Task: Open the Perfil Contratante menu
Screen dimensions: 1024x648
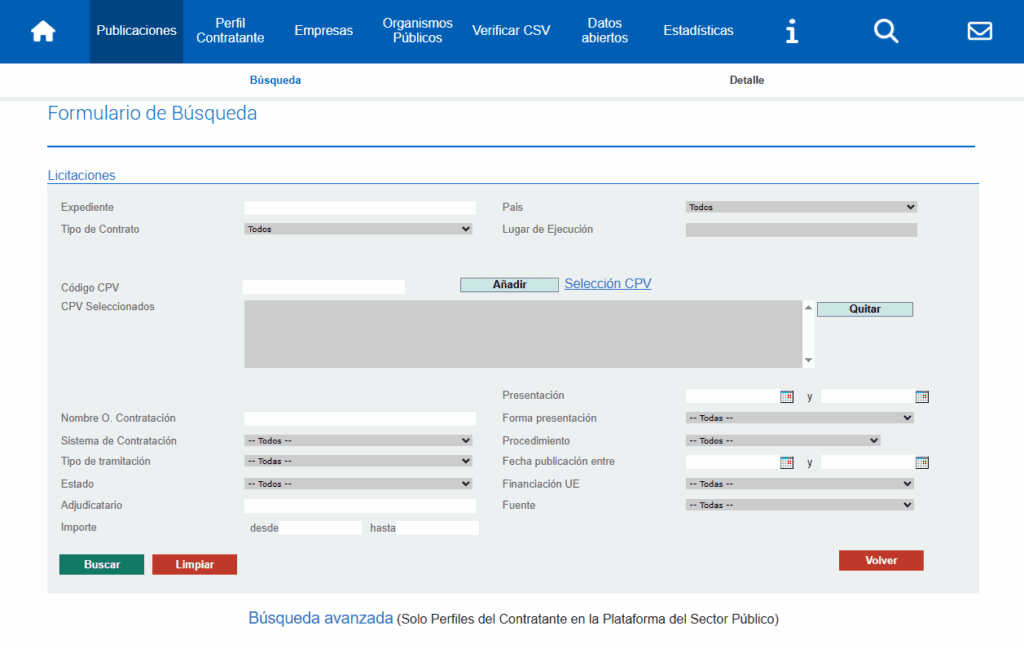Action: click(230, 31)
